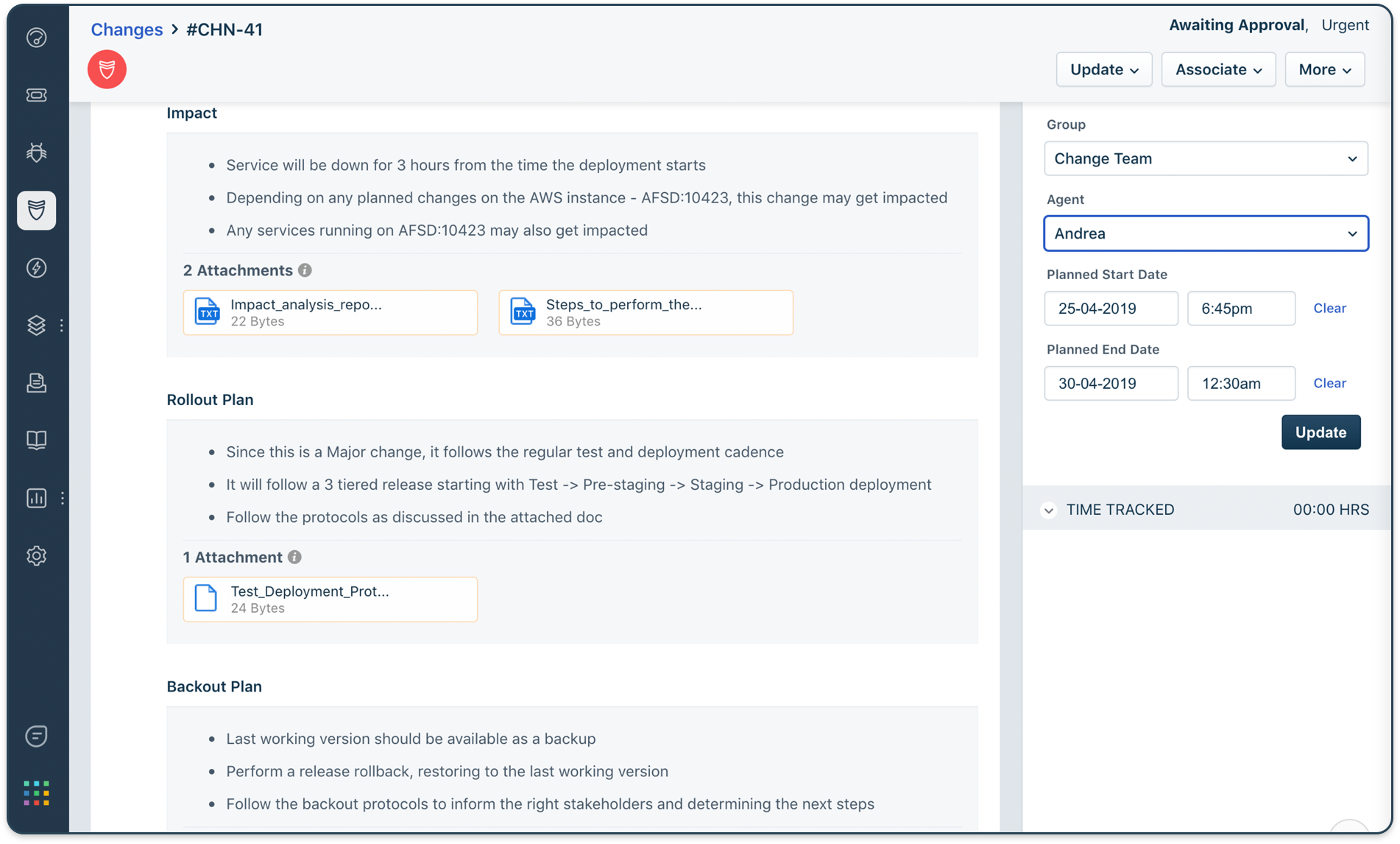Clear the Planned Start Date
Screen dimensions: 1400x844
click(x=1329, y=308)
